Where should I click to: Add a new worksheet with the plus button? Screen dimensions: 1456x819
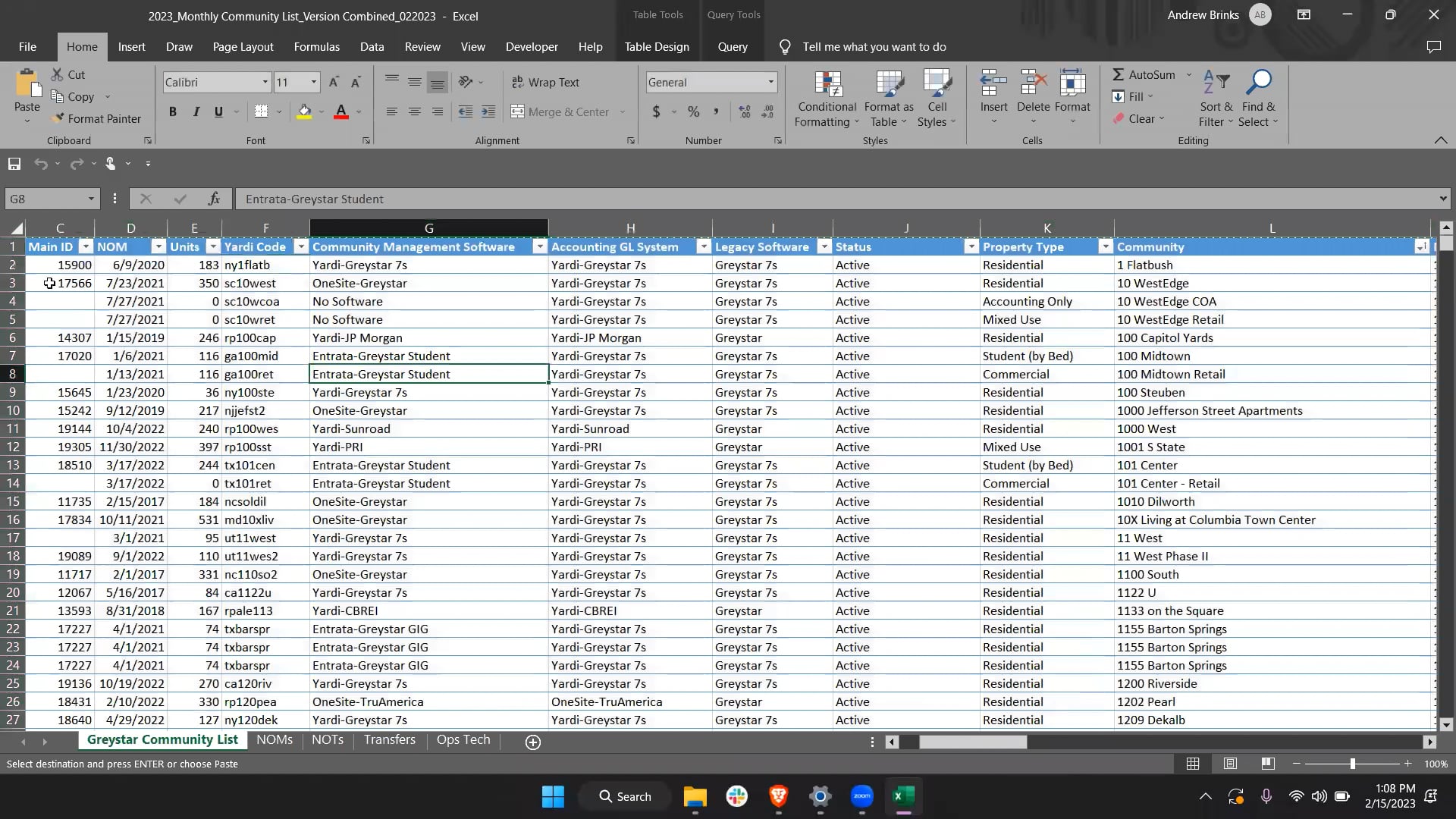[533, 742]
